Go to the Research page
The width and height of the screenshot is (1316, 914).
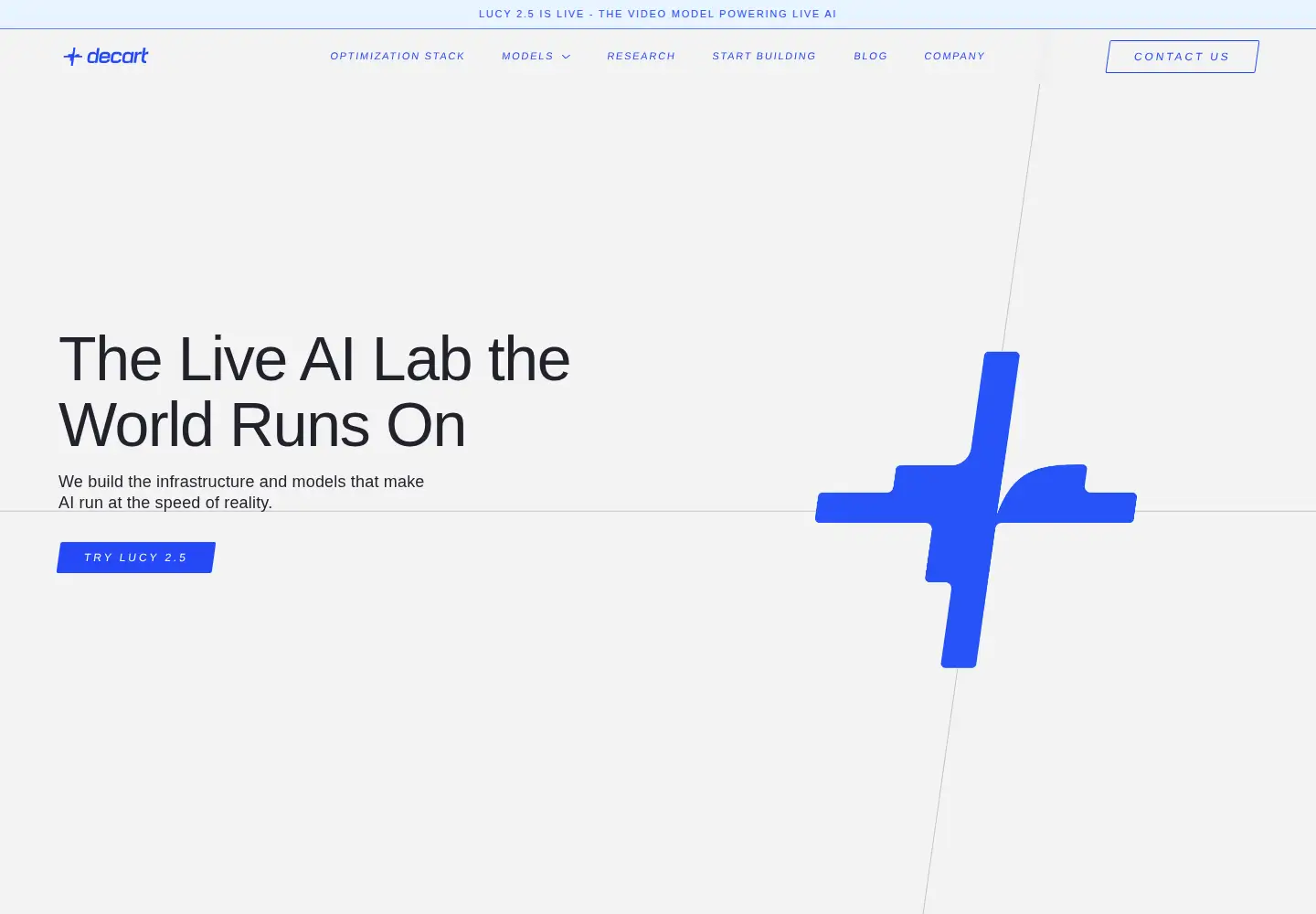coord(641,57)
